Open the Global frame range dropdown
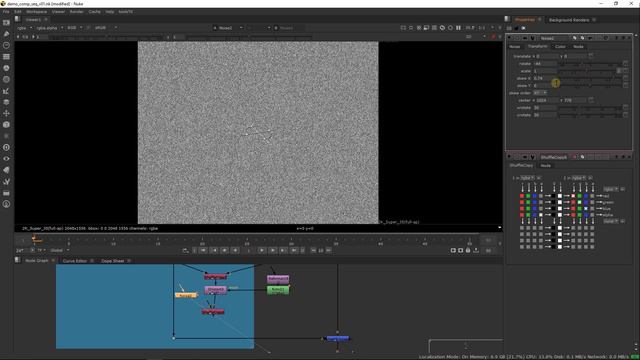 tap(60, 250)
